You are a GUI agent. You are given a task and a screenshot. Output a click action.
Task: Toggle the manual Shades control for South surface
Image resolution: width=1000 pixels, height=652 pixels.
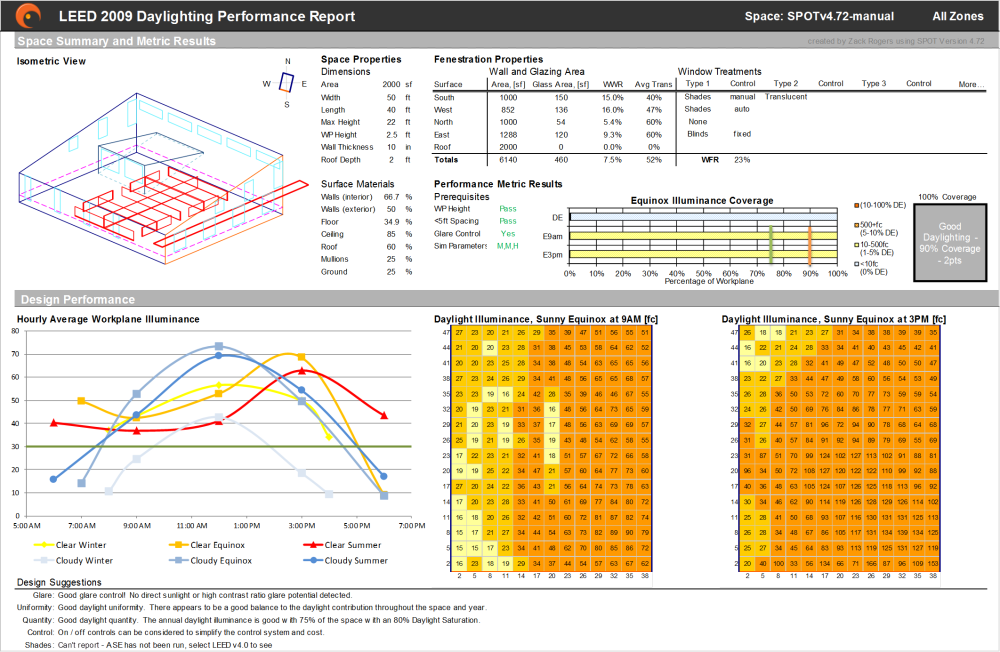point(742,96)
